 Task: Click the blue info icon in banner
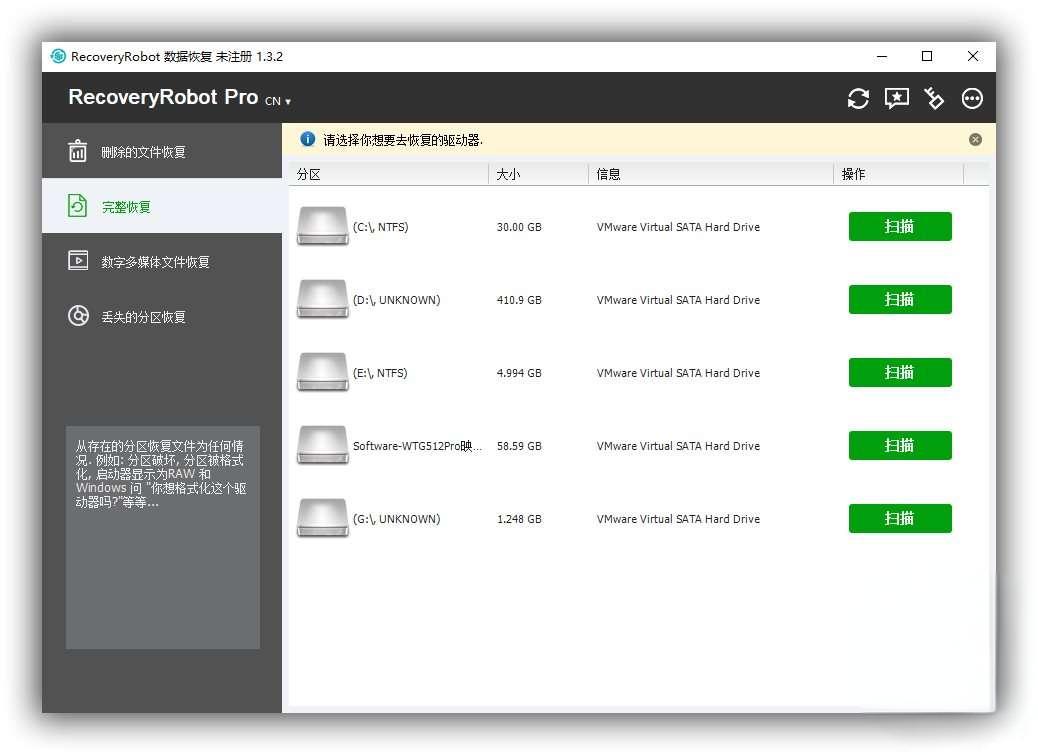307,139
